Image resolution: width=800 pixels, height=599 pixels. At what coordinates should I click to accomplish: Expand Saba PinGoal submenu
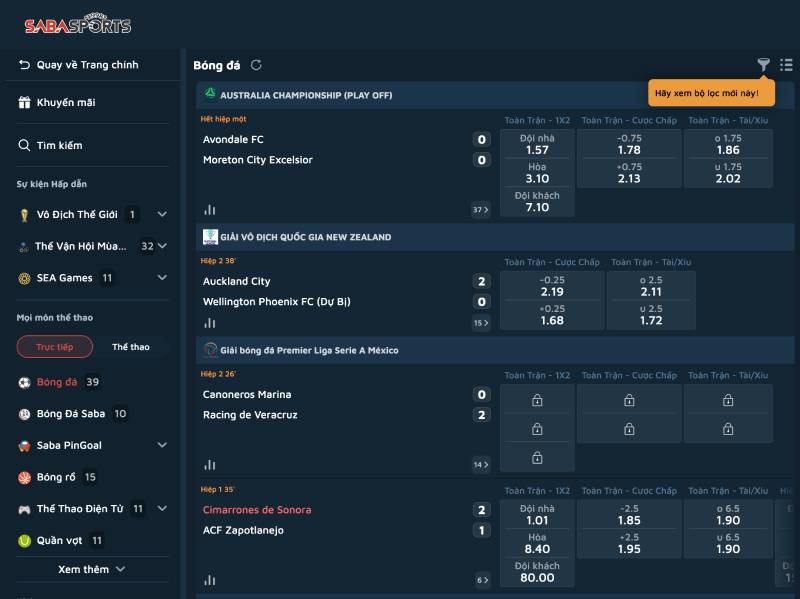coord(162,445)
